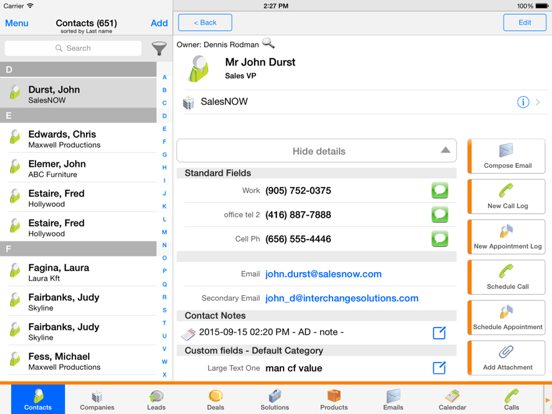Open the Products tab
Viewport: 552px width, 414px height.
pos(334,400)
